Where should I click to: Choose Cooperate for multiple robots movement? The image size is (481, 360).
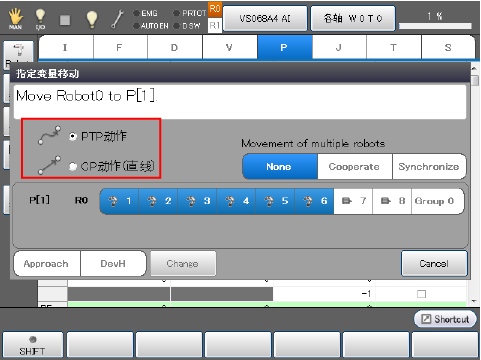click(x=355, y=167)
